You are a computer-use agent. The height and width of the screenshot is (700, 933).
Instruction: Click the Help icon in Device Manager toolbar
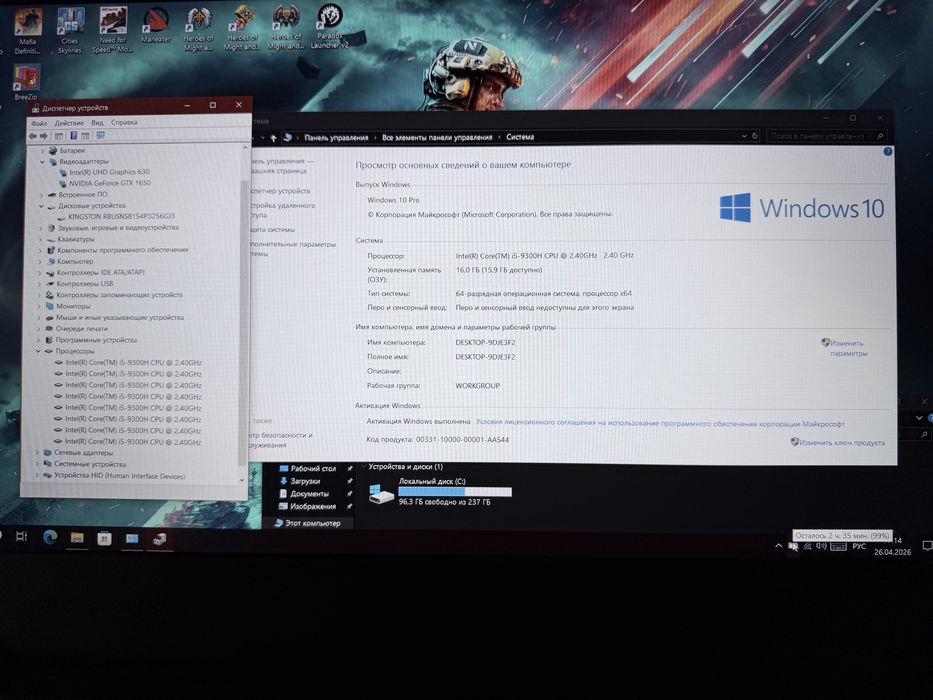point(74,136)
